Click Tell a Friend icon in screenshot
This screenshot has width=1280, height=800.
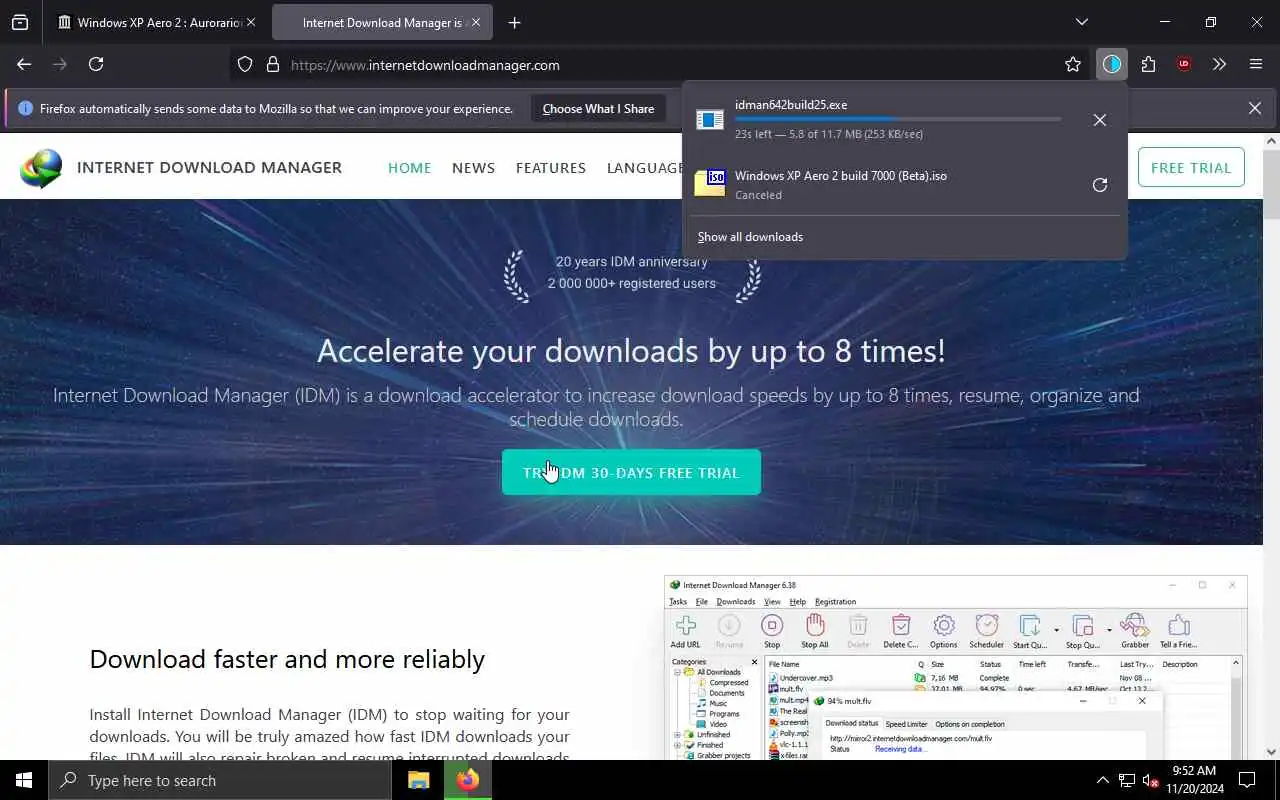1179,631
